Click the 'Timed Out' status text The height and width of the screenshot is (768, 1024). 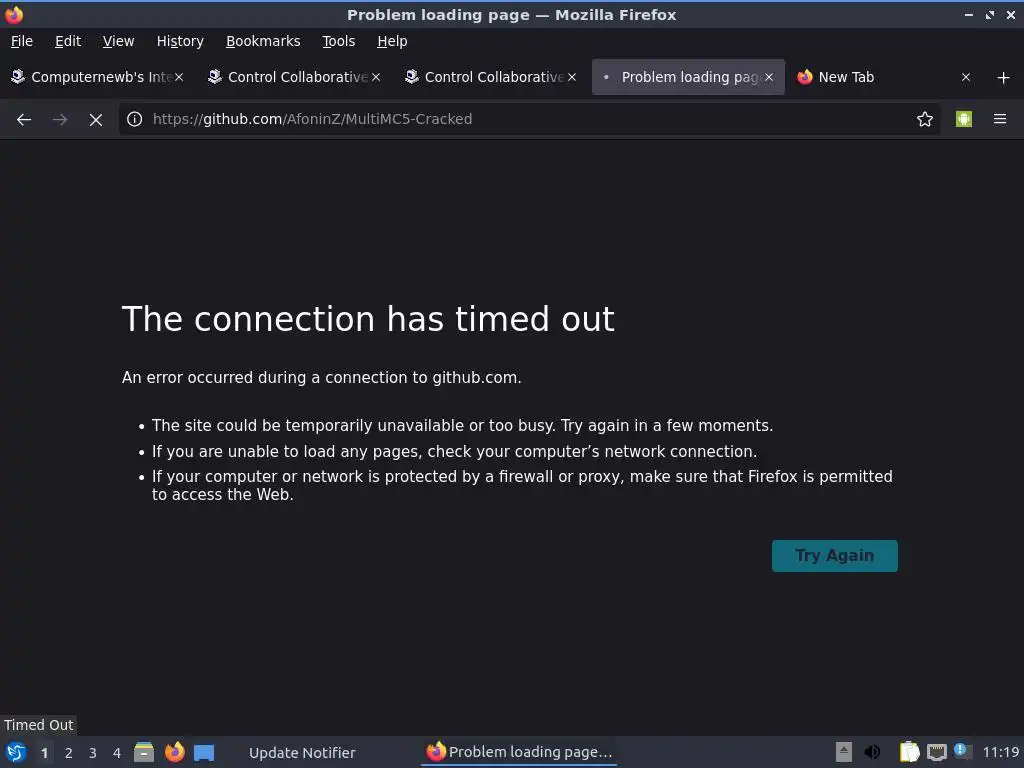pyautogui.click(x=39, y=725)
